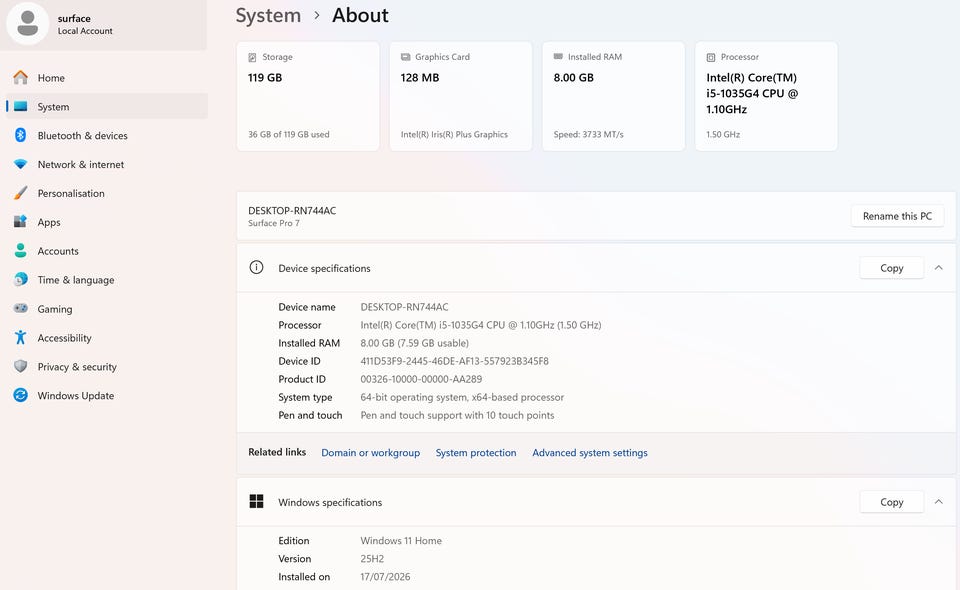This screenshot has height=590, width=960.
Task: Click the Accessibility figure icon
Action: pyautogui.click(x=20, y=337)
